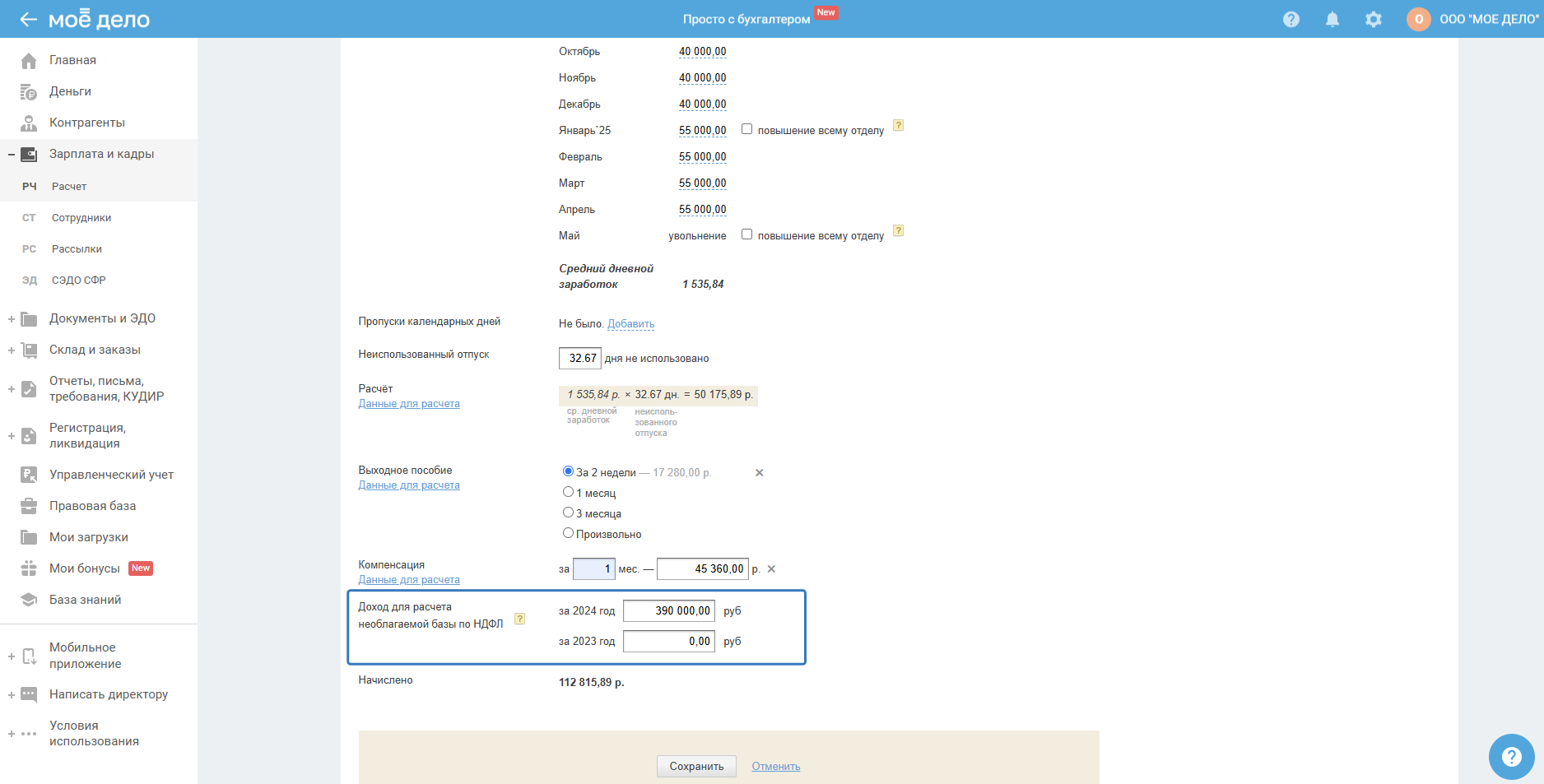Click the Отчеты, письма document icon
The width and height of the screenshot is (1544, 784).
[29, 388]
